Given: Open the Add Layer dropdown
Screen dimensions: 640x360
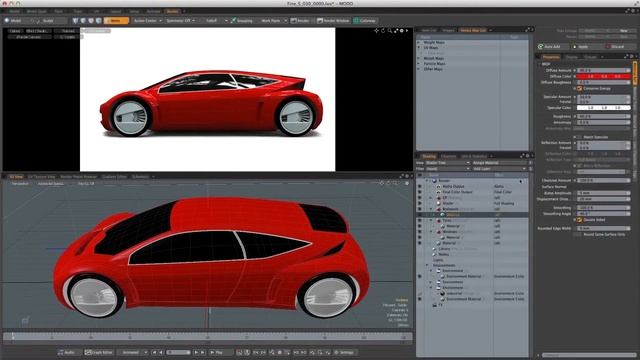Looking at the screenshot, I should [x=499, y=169].
